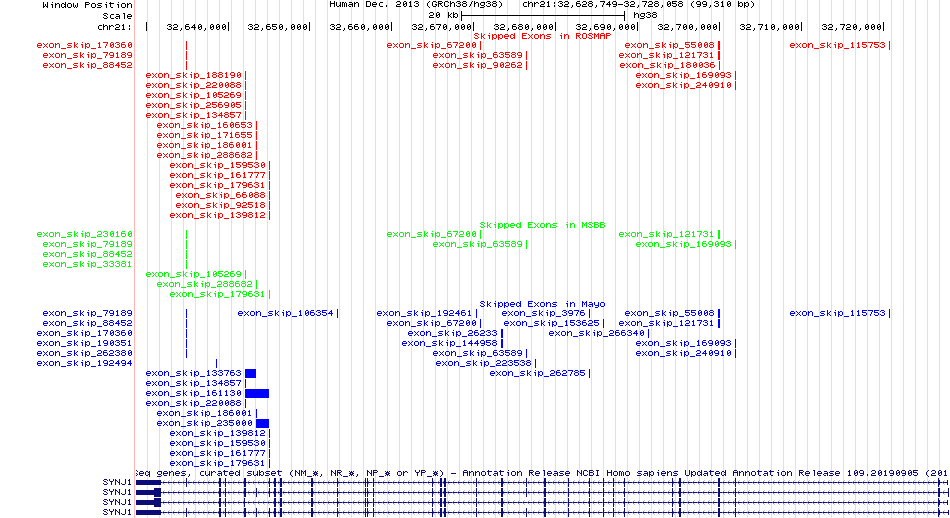
Task: Open the exon_skip_133763 blue feature
Action: (250, 373)
